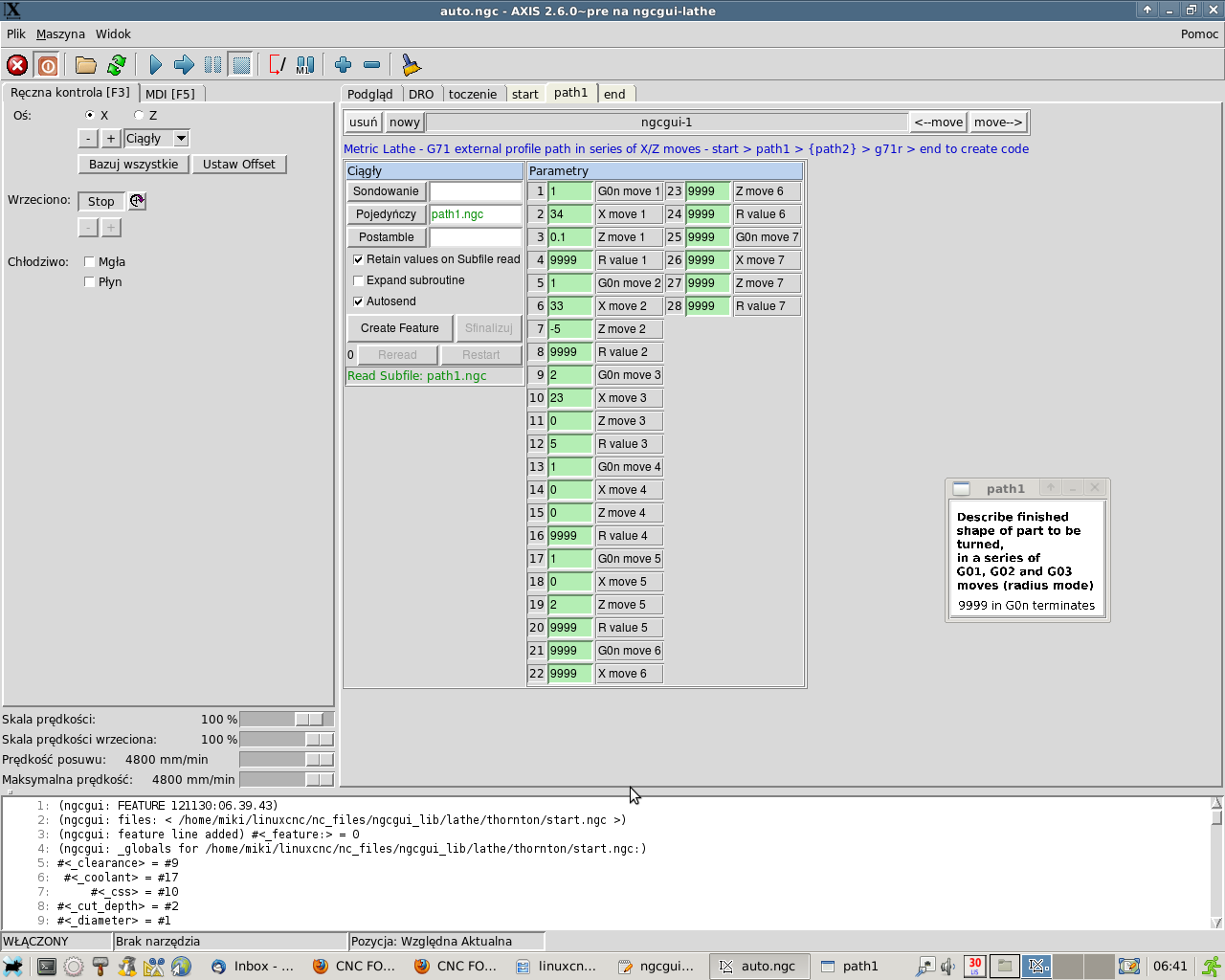The height and width of the screenshot is (980, 1225).
Task: Click the <--move button
Action: coord(939,122)
